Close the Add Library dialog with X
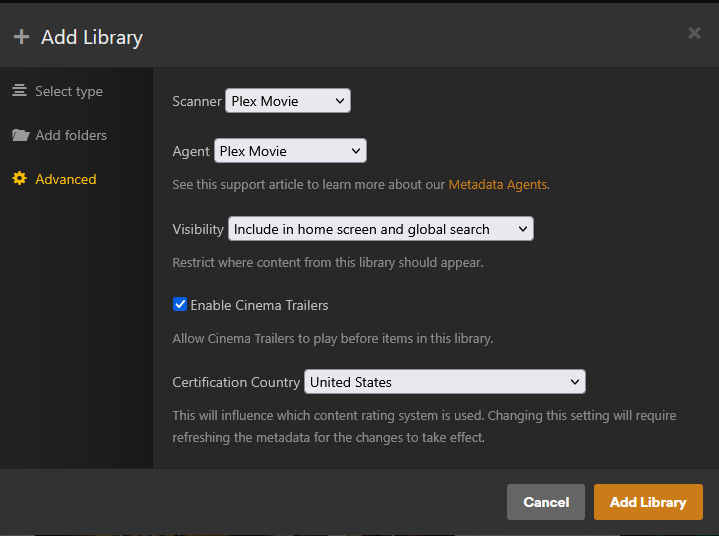The width and height of the screenshot is (719, 536). [694, 33]
